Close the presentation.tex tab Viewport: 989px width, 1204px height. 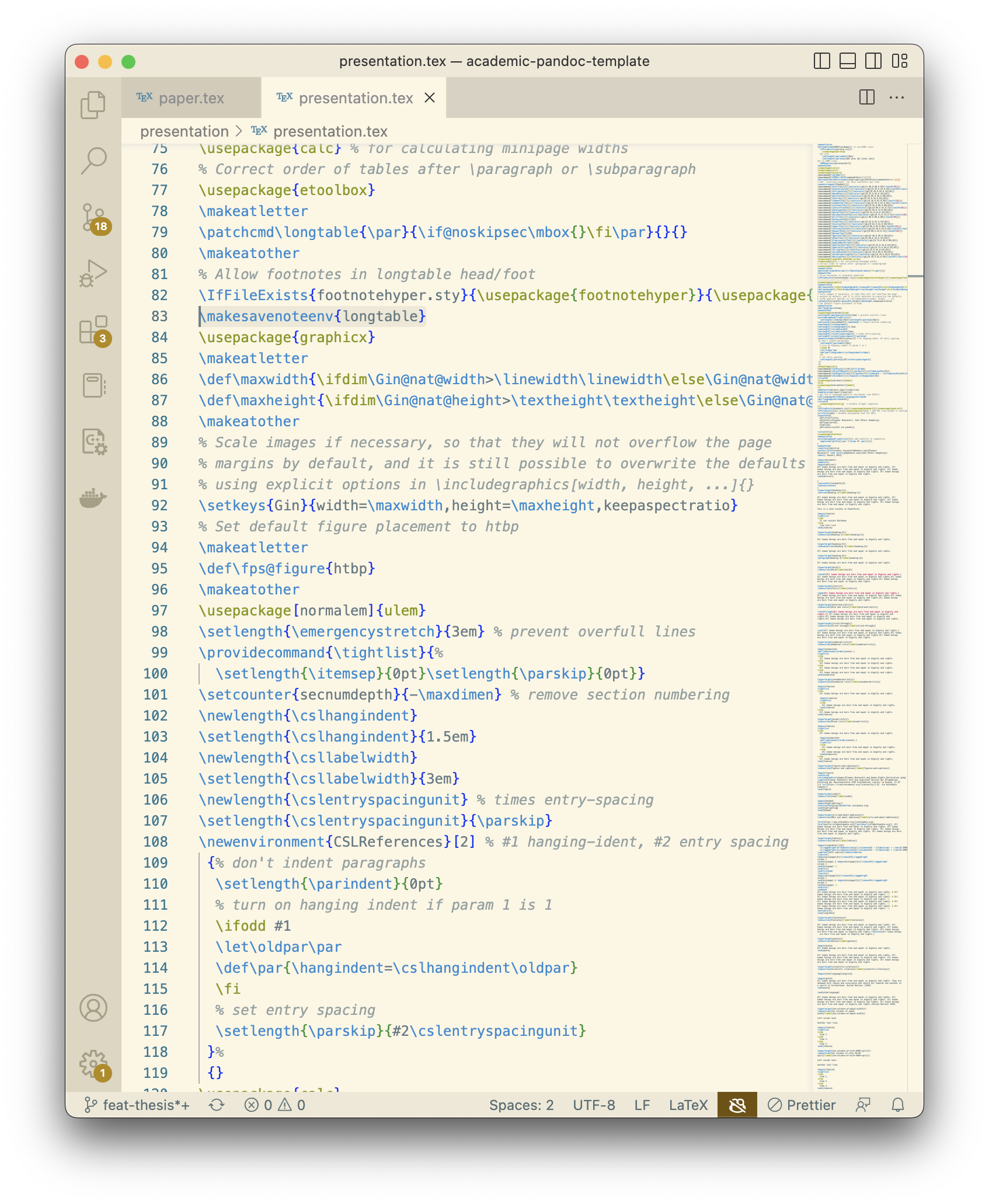pyautogui.click(x=430, y=98)
